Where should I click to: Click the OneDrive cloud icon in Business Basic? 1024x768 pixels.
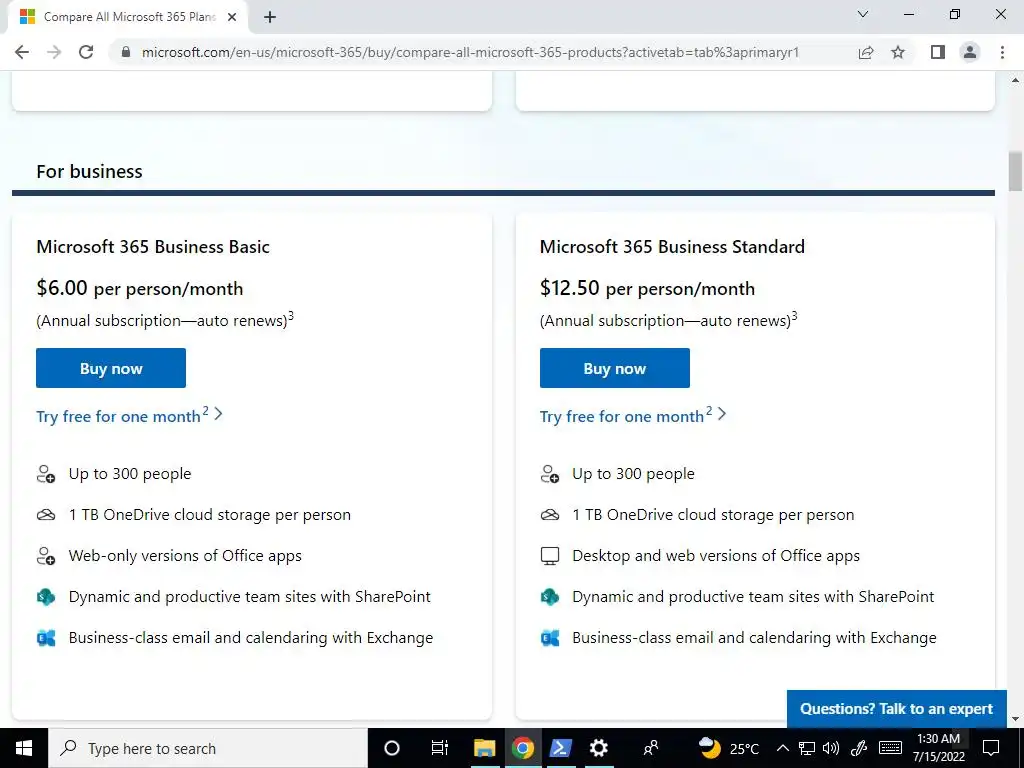pos(46,515)
